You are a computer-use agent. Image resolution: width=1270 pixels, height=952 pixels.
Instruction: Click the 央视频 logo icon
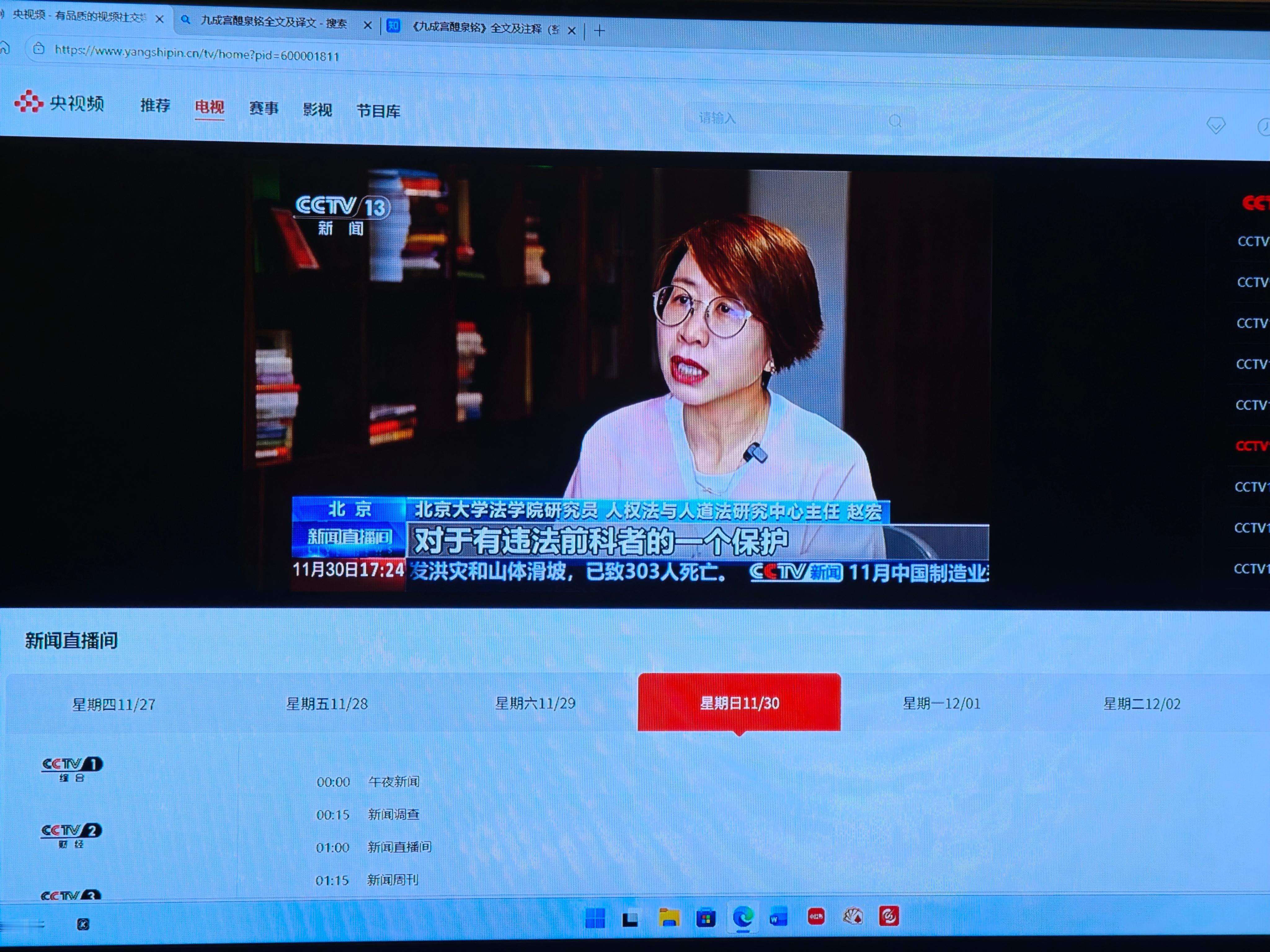pyautogui.click(x=29, y=102)
